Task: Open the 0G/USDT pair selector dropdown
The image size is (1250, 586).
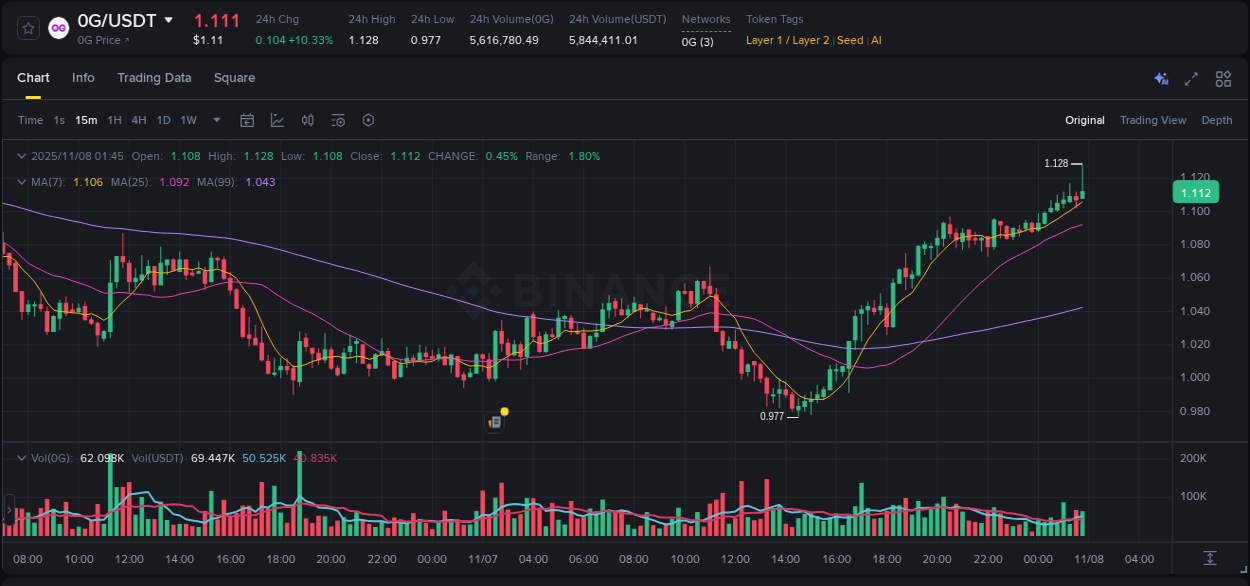Action: [x=168, y=19]
